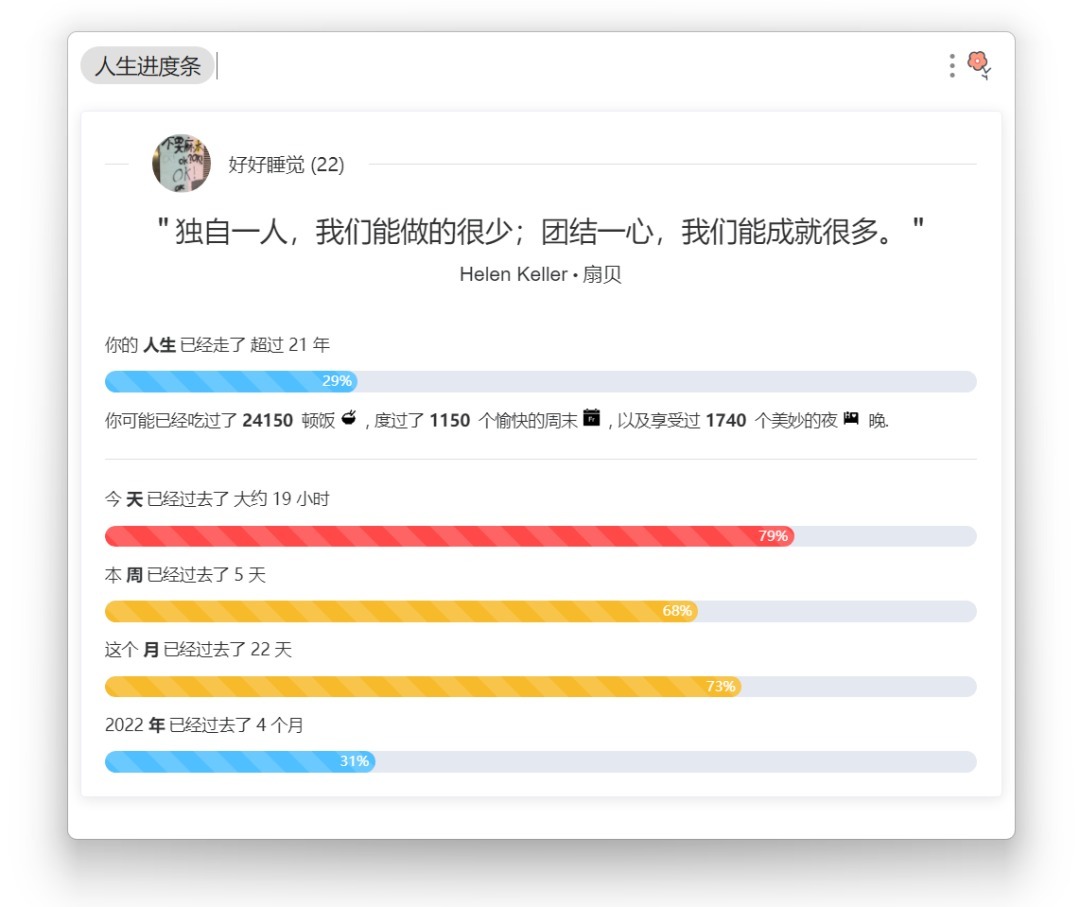Viewport: 1080px width, 907px height.
Task: Click the 1150 weekends count number
Action: pyautogui.click(x=449, y=421)
